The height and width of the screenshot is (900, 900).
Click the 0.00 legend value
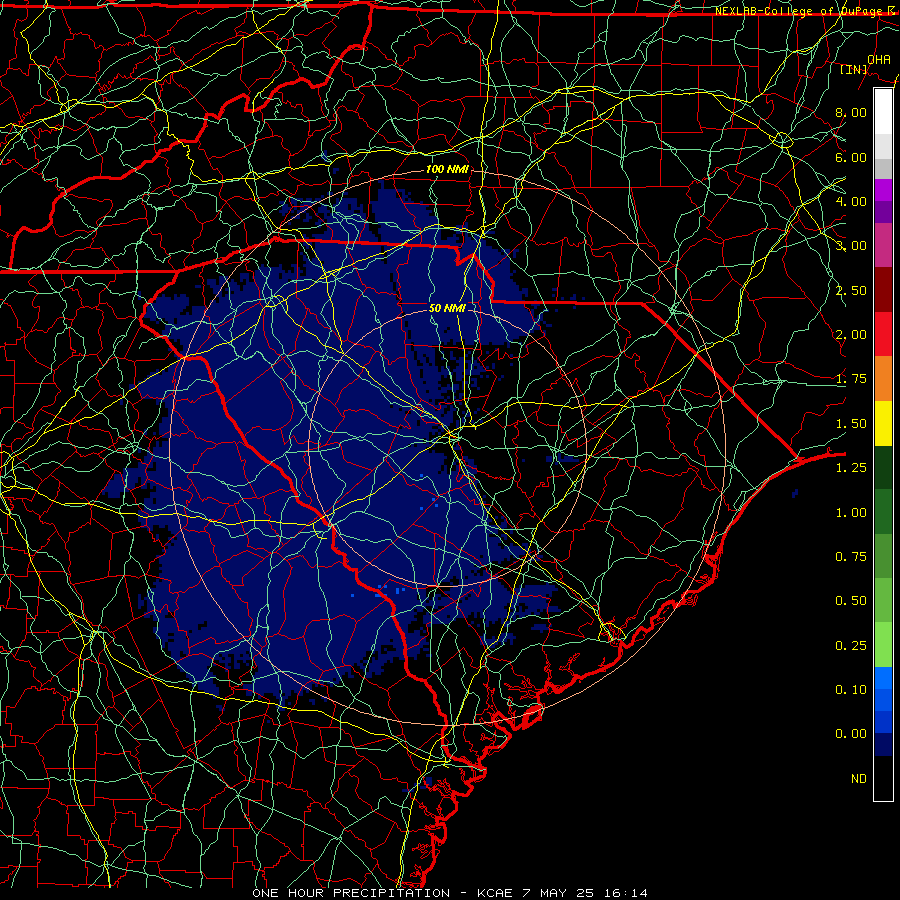coord(851,734)
